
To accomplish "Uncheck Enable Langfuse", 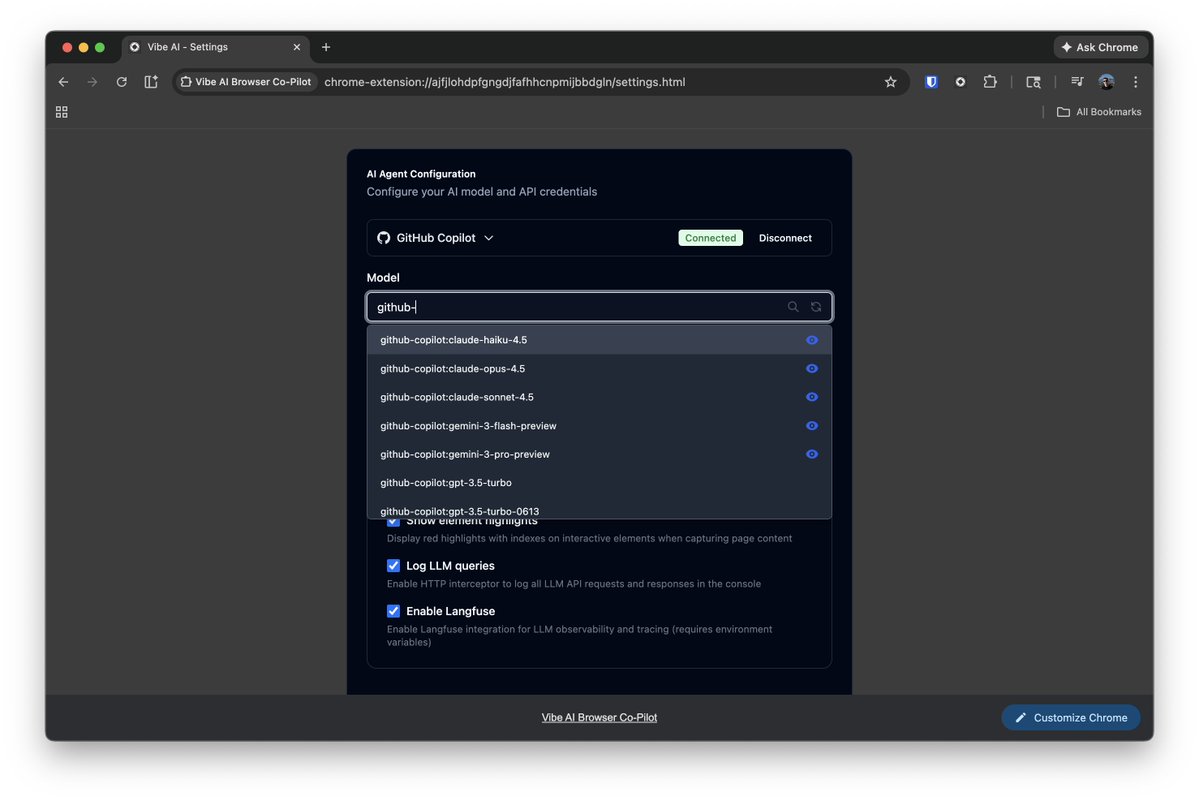I will (393, 611).
